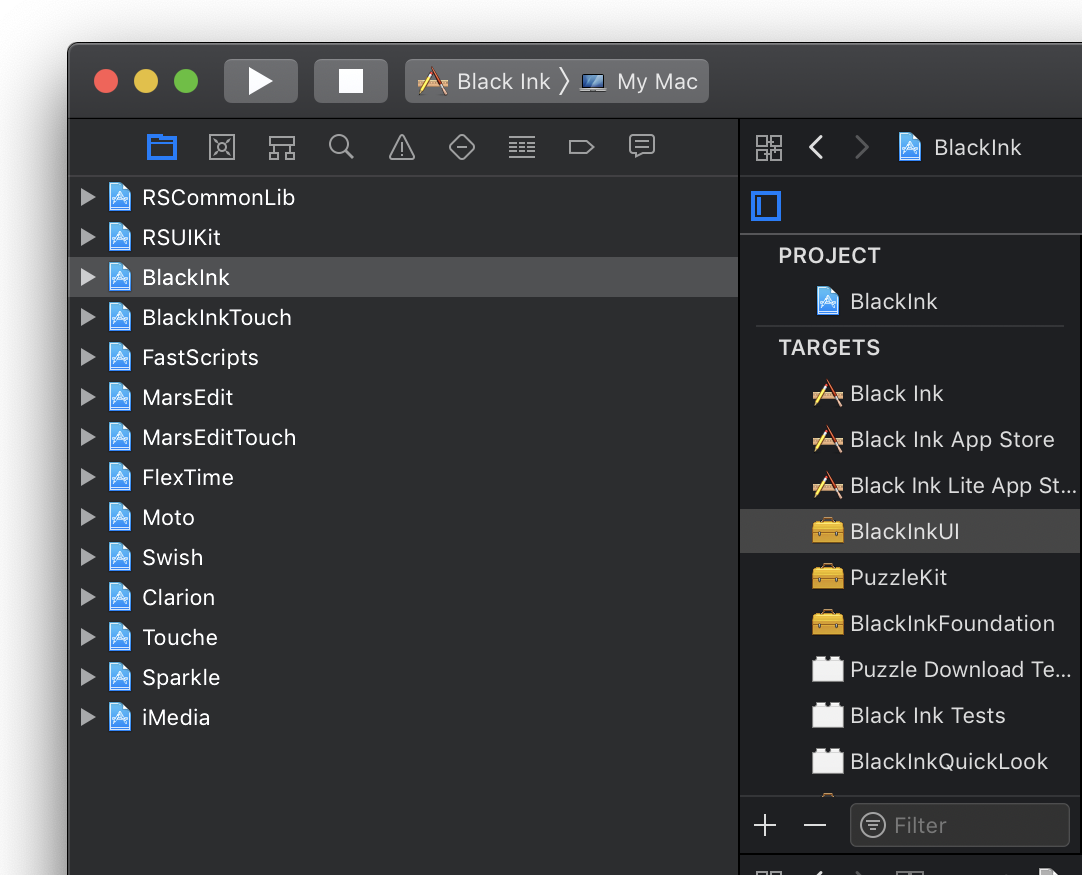Show the Project navigator
The height and width of the screenshot is (875, 1082).
[162, 147]
